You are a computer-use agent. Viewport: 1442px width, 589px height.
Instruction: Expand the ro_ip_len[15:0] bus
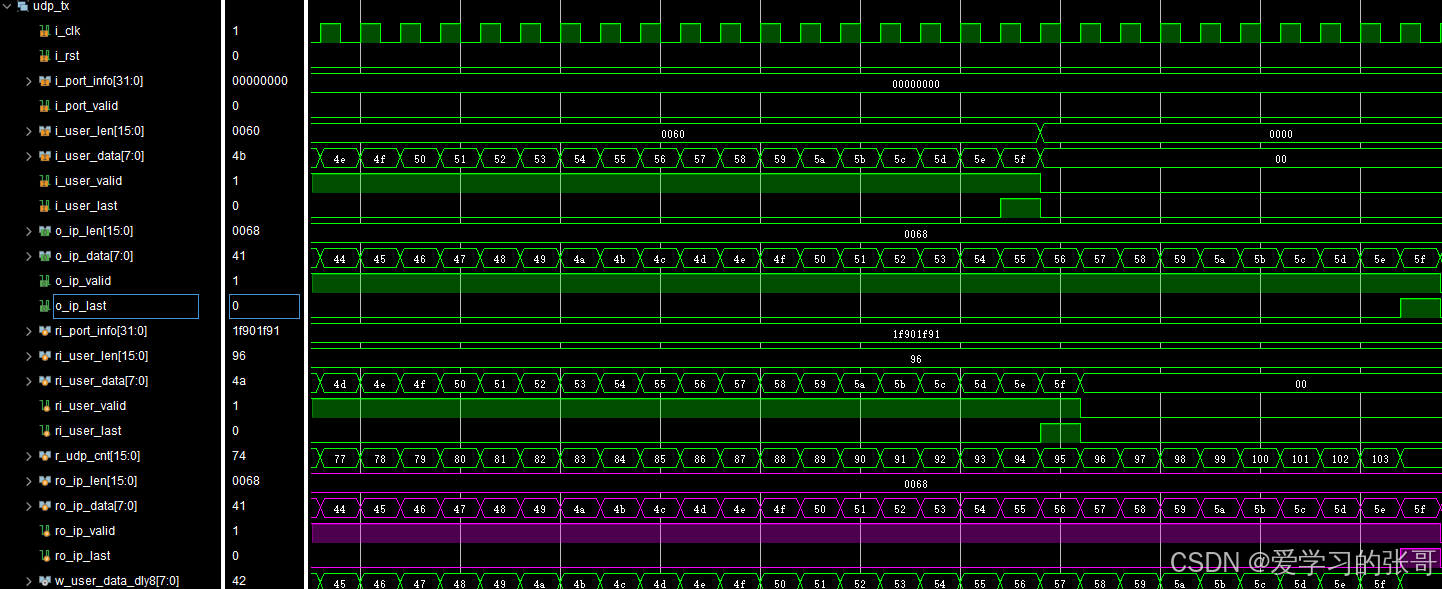[x=29, y=481]
